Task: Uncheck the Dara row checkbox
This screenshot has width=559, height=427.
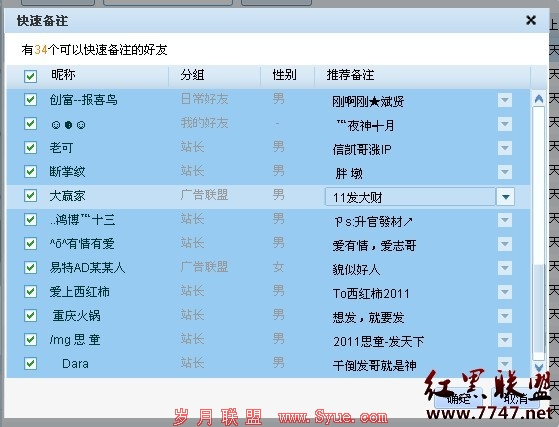Action: click(x=30, y=363)
